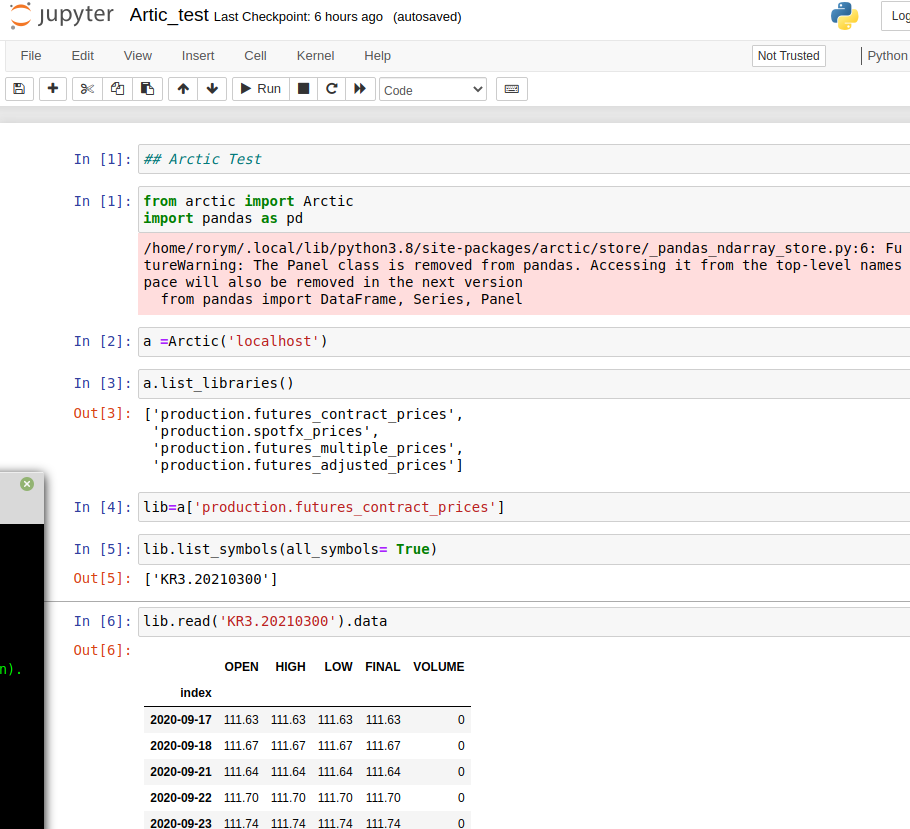Open the File menu
The width and height of the screenshot is (910, 829).
point(30,55)
